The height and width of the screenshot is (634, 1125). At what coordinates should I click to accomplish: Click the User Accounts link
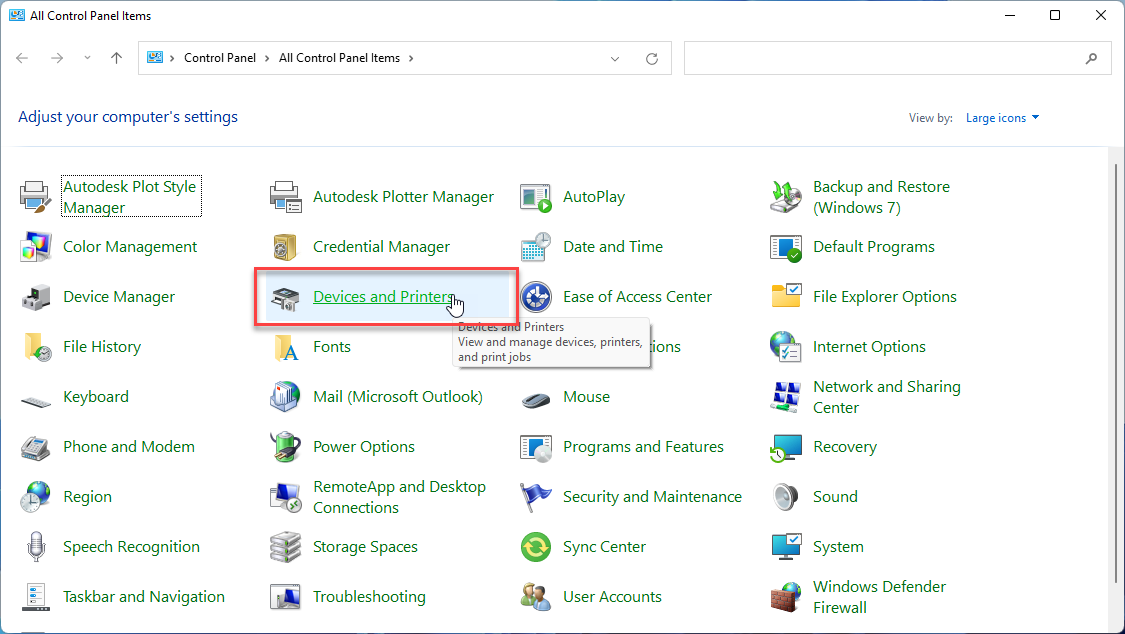tap(612, 597)
